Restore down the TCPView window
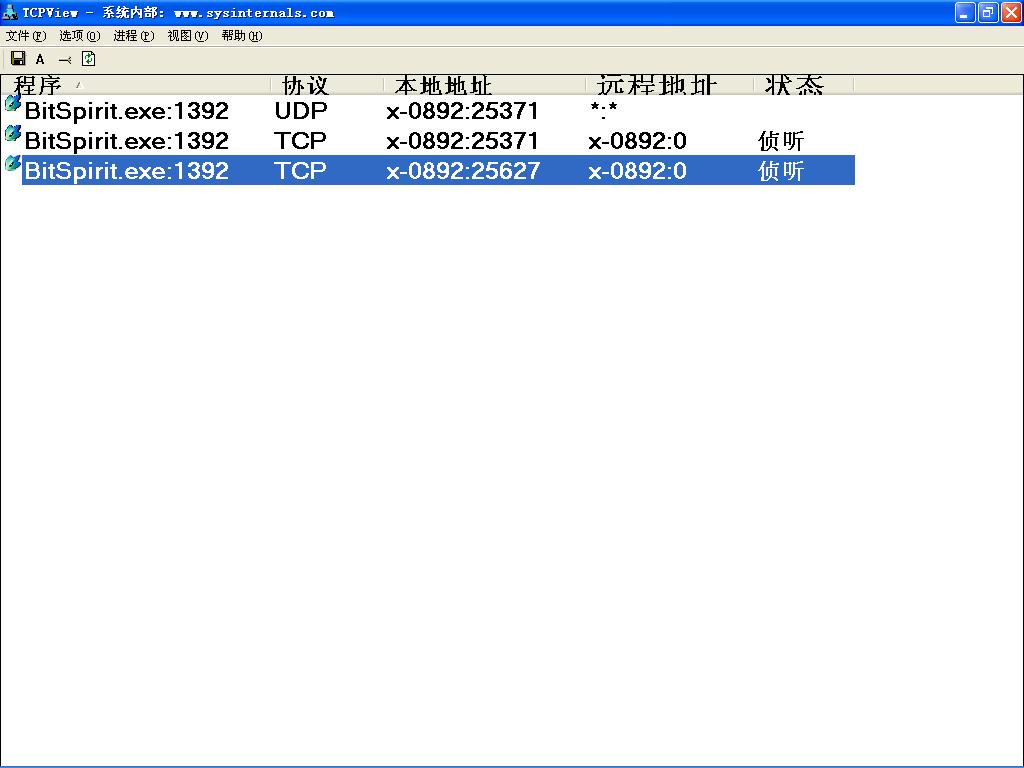The width and height of the screenshot is (1024, 768). coord(988,12)
